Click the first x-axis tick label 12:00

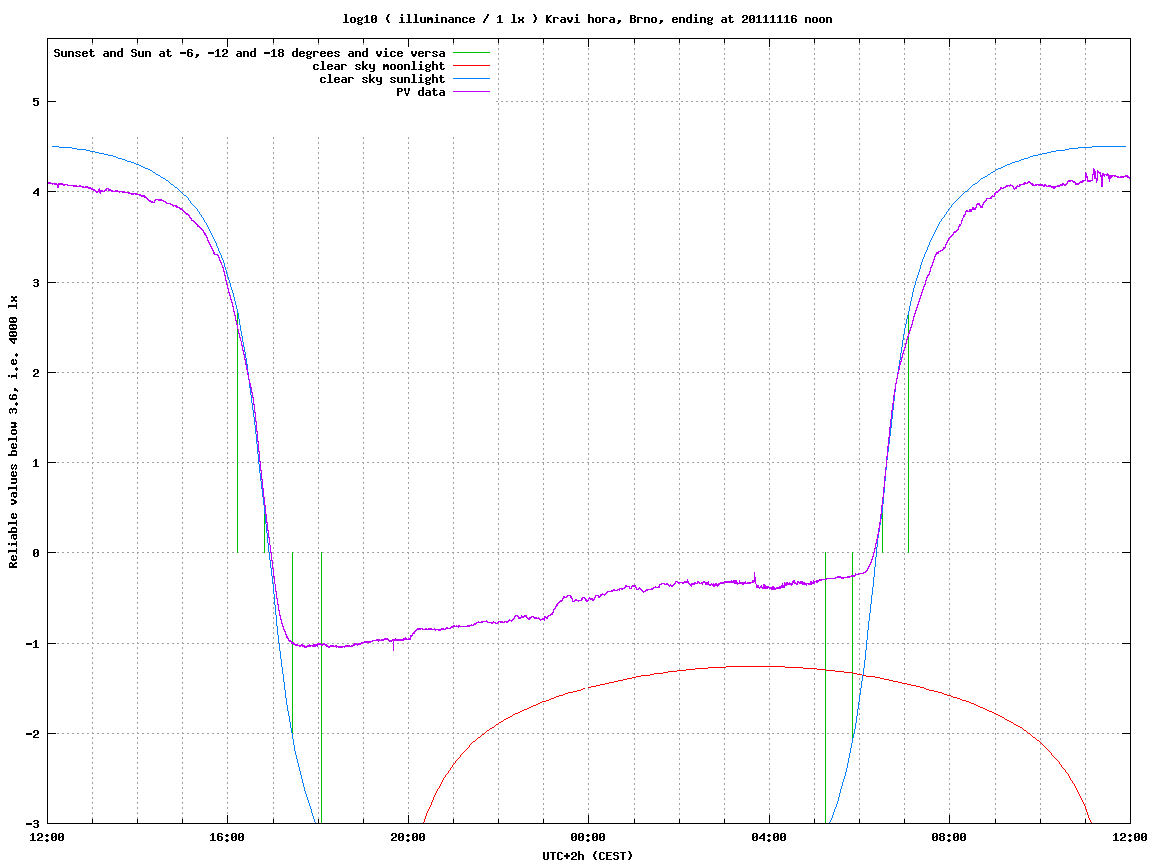47,837
